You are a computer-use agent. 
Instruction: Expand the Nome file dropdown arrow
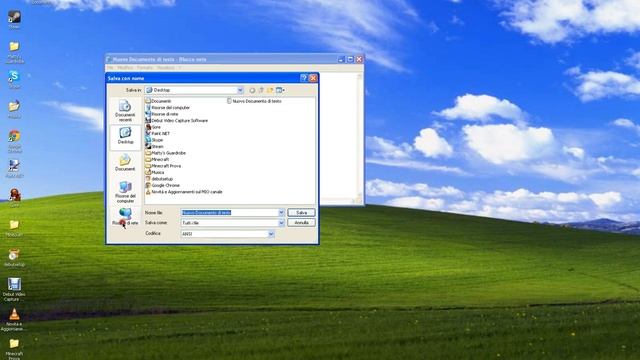[281, 213]
